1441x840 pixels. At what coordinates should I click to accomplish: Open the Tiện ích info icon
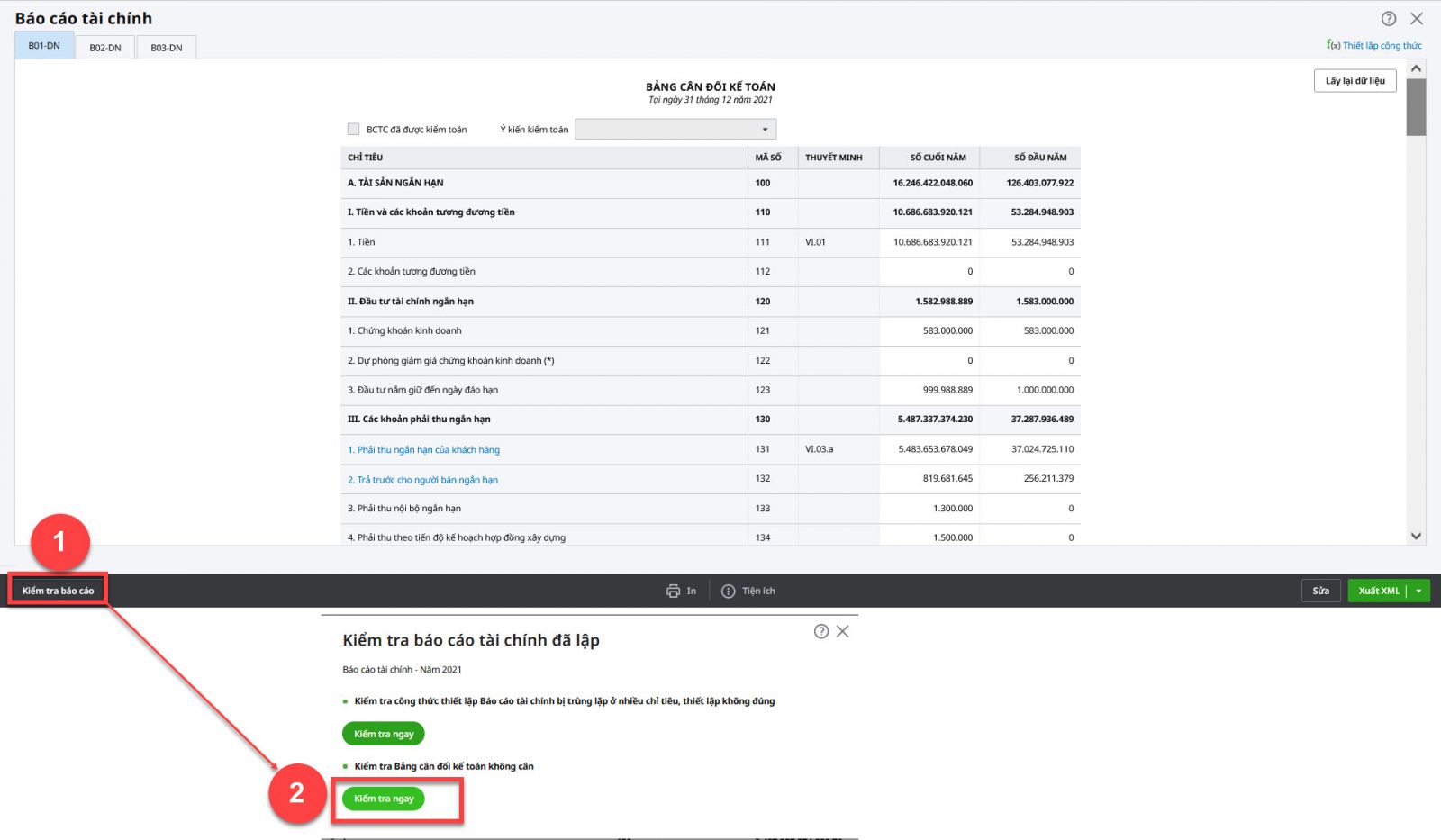729,592
